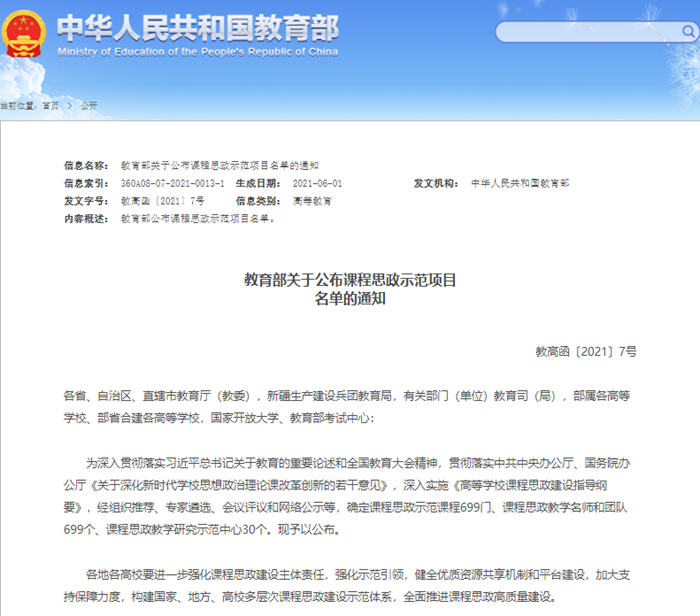Click the 当前位置 breadcrumb label
The height and width of the screenshot is (616, 700).
coord(18,106)
